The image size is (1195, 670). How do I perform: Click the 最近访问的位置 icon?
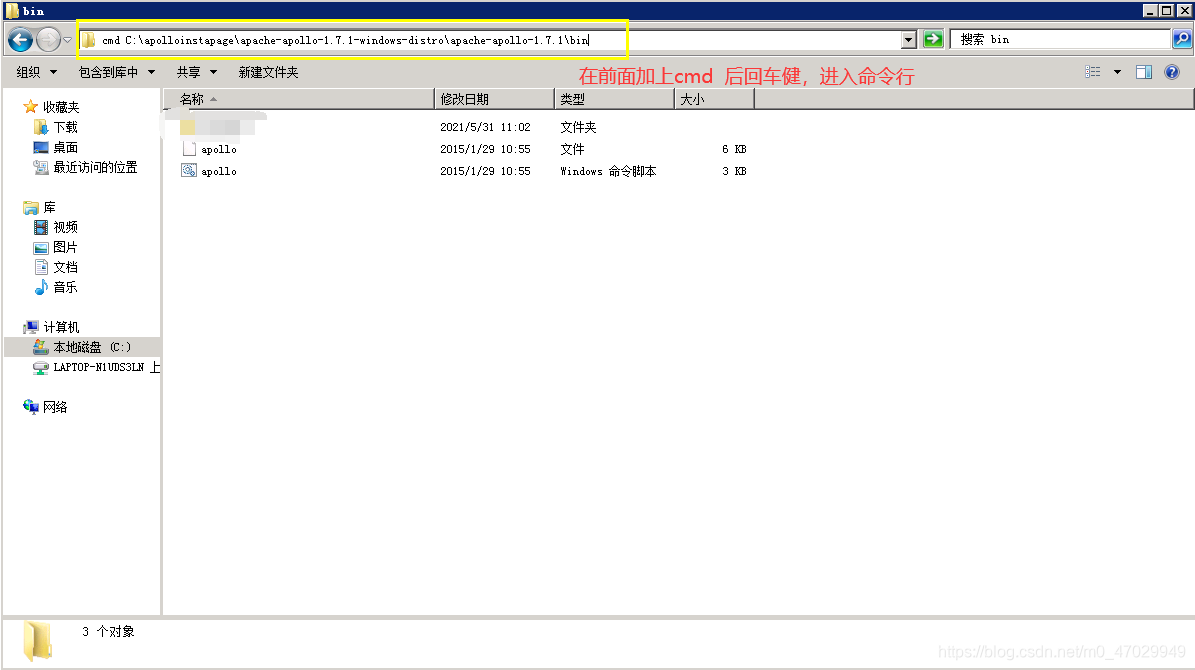[41, 167]
